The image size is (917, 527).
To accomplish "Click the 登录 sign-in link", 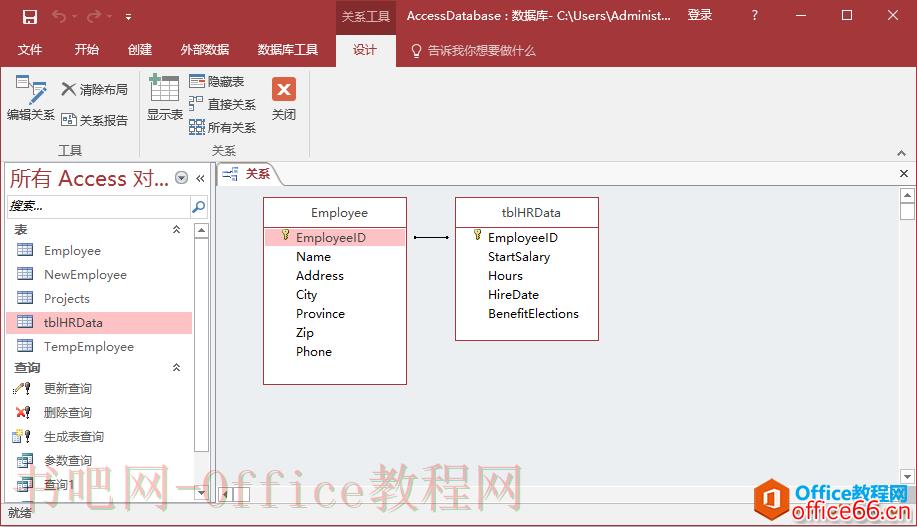I will (699, 15).
